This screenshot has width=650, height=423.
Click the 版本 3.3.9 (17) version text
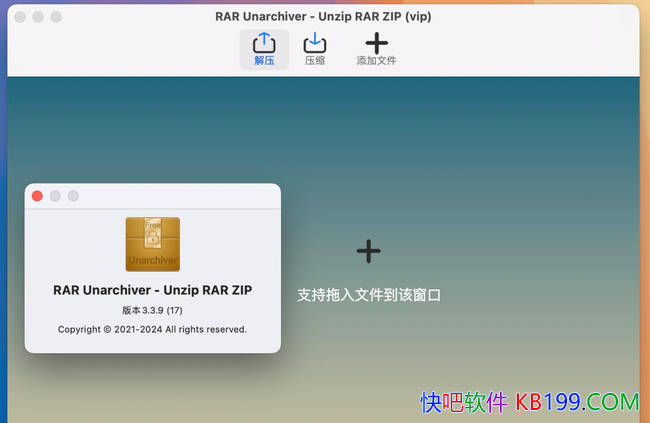[x=152, y=310]
